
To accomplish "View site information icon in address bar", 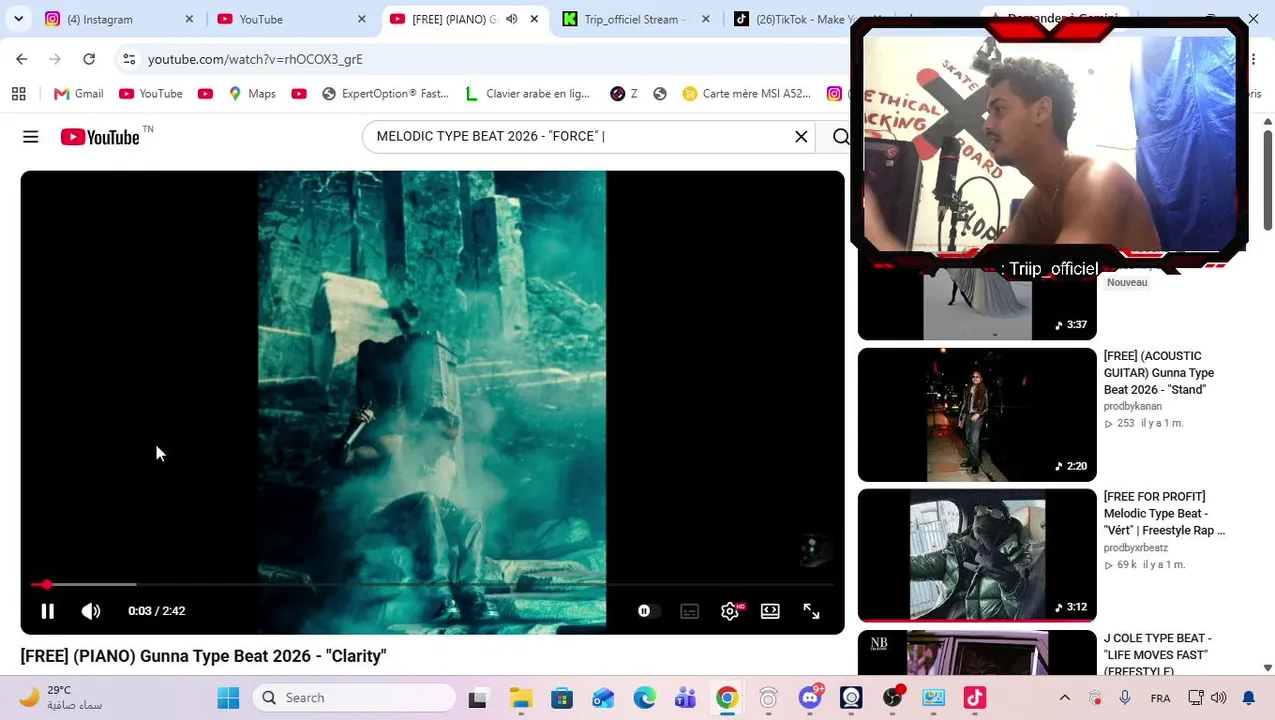I will coord(129,59).
